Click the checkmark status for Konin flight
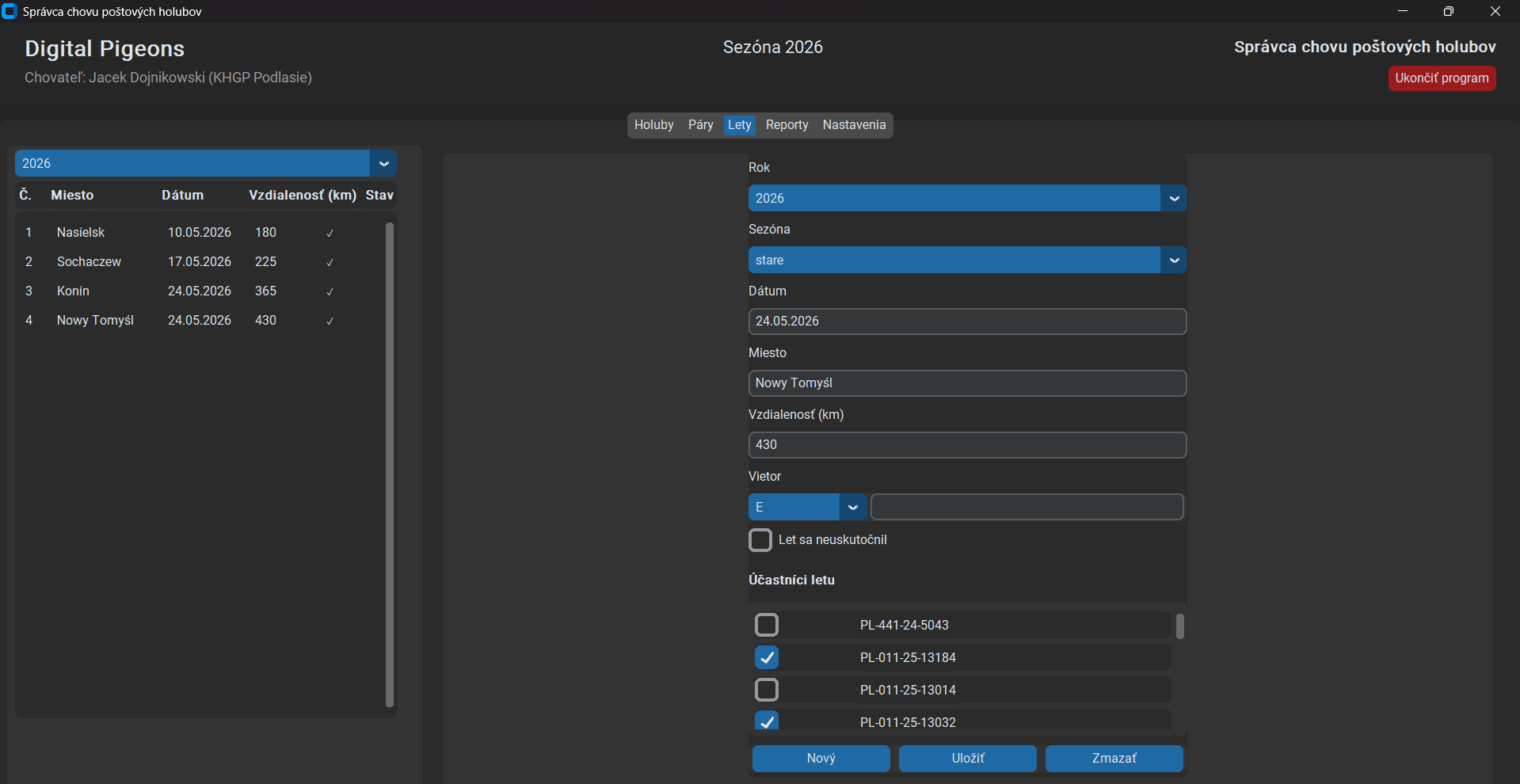 (x=330, y=291)
